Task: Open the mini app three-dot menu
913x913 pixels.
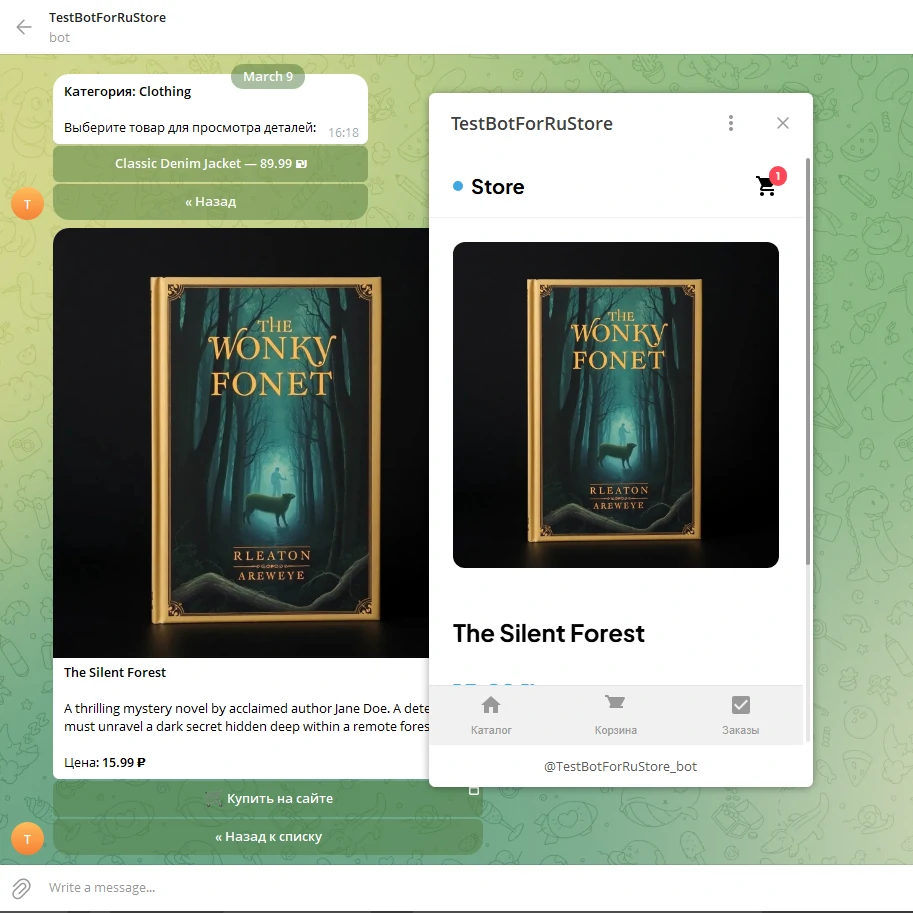Action: (731, 123)
